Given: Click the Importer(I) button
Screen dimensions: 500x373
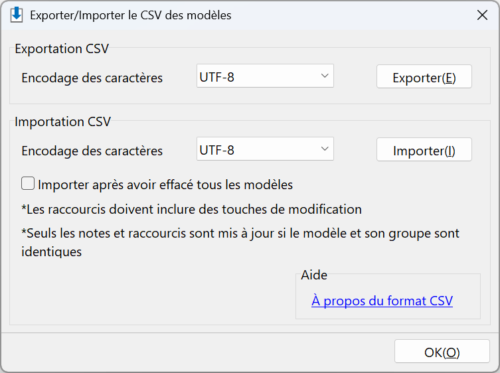Looking at the screenshot, I should click(x=424, y=150).
